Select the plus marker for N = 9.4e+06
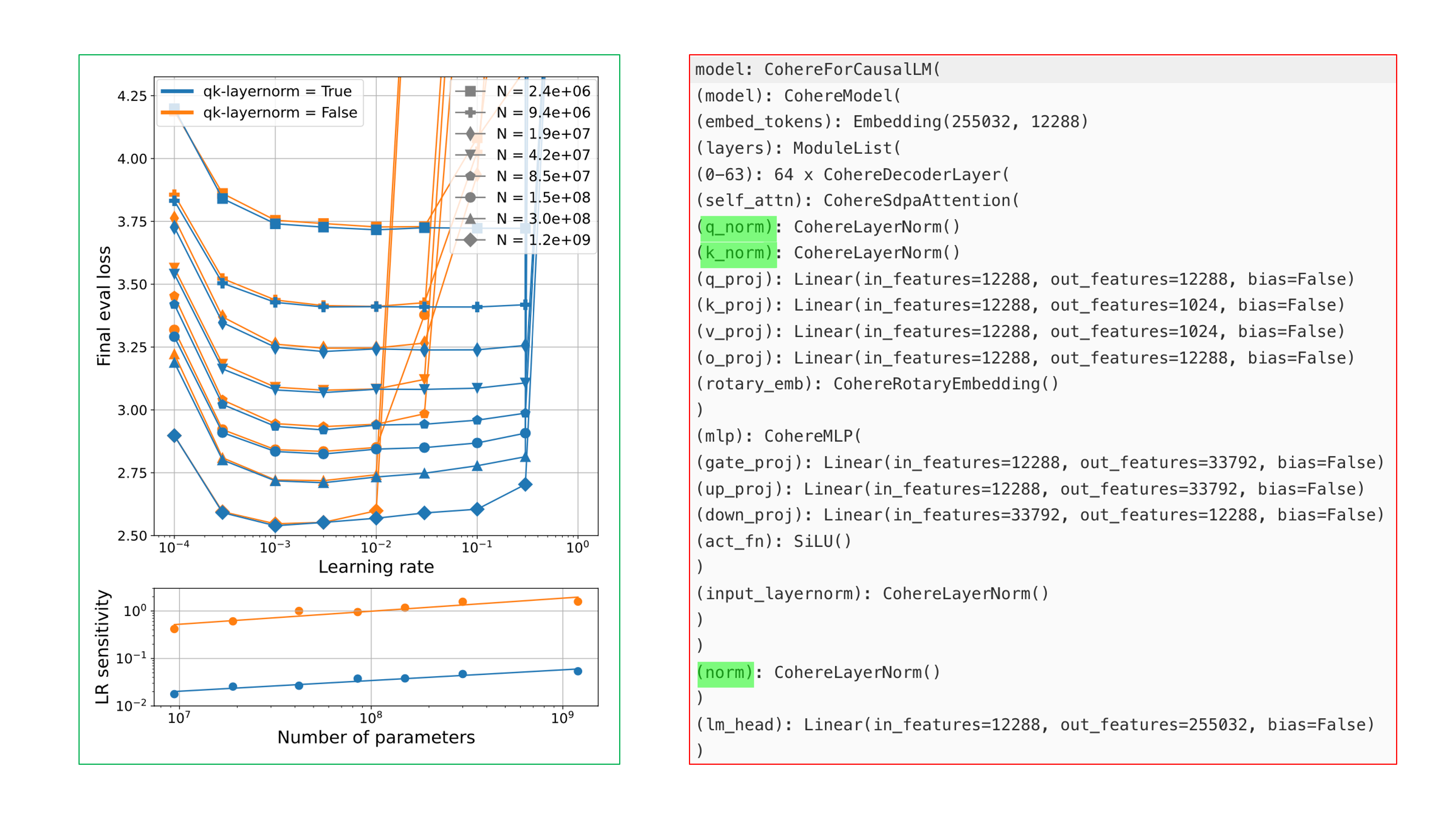1456x819 pixels. 470,113
